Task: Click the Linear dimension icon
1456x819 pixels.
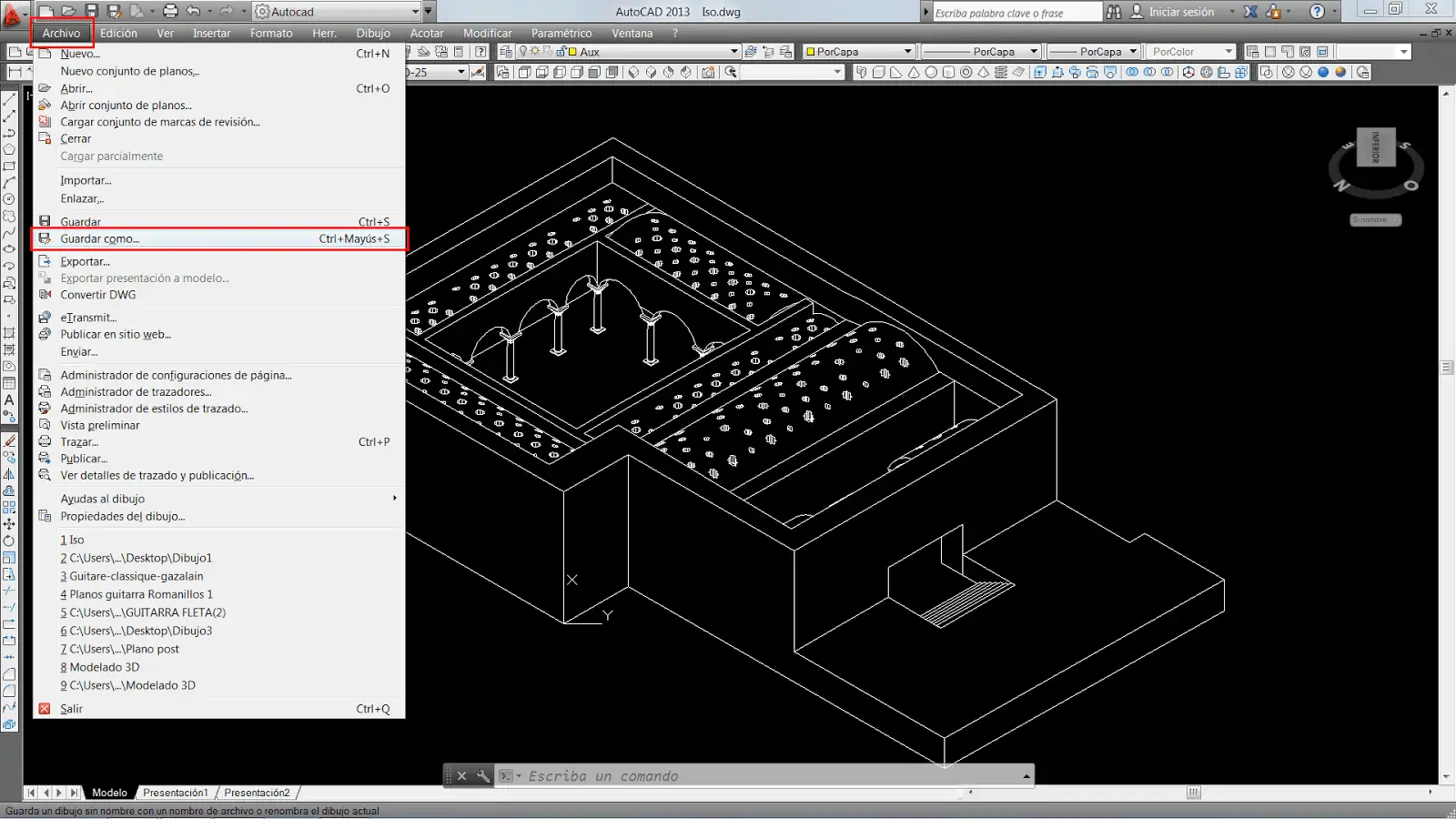Action: click(15, 72)
